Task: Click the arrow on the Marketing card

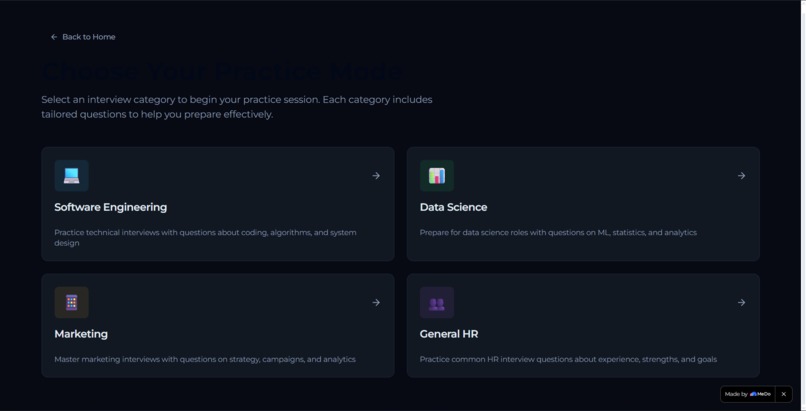Action: (x=376, y=303)
